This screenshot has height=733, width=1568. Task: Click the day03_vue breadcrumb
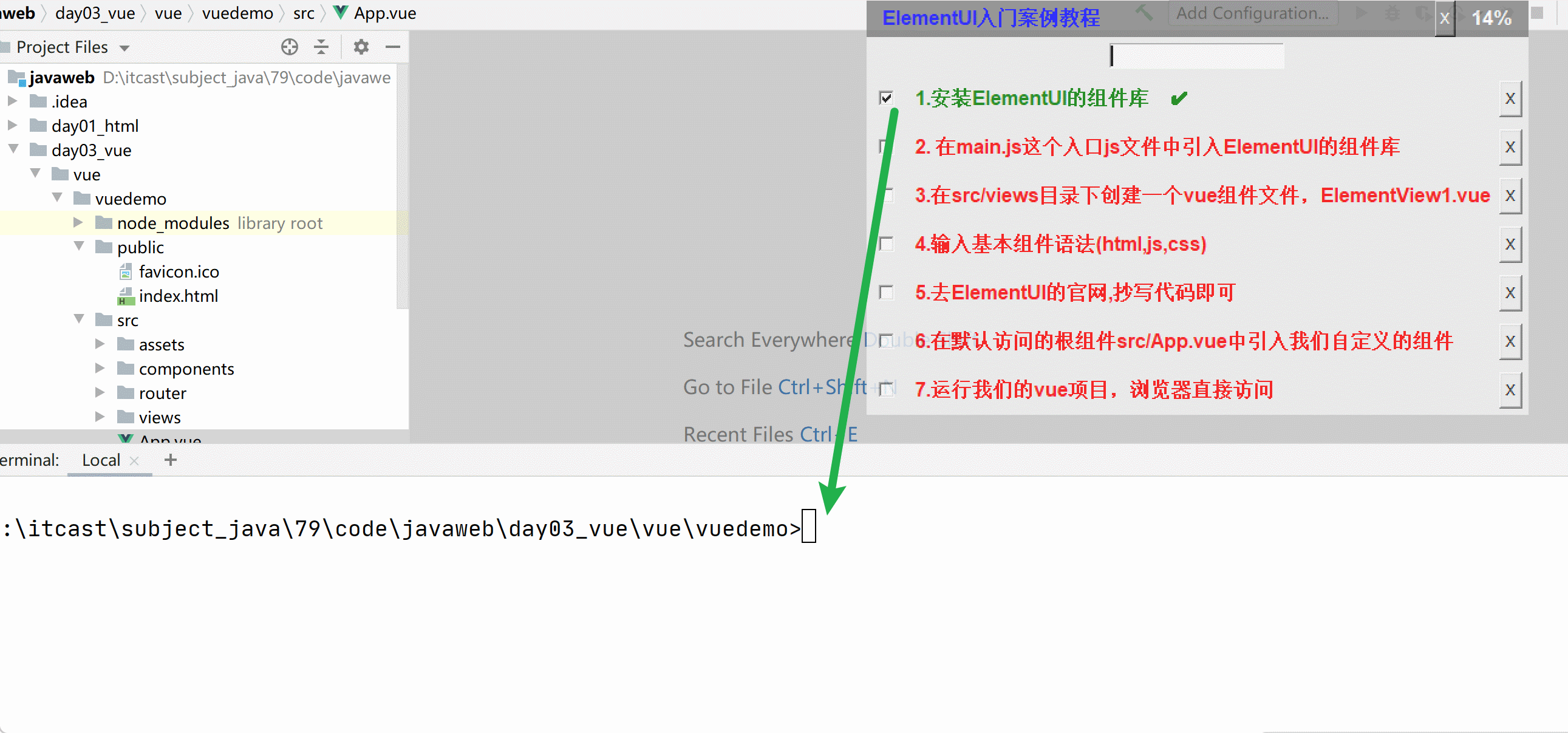click(95, 13)
